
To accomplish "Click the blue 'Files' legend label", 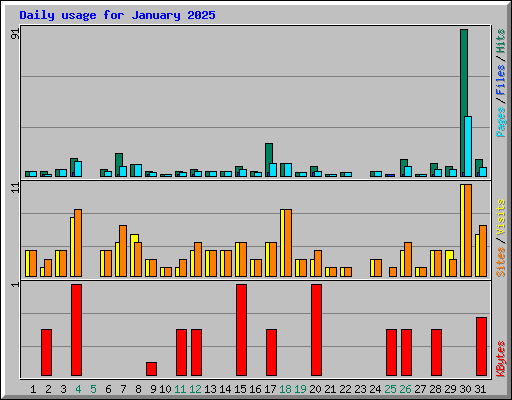I will click(x=500, y=79).
